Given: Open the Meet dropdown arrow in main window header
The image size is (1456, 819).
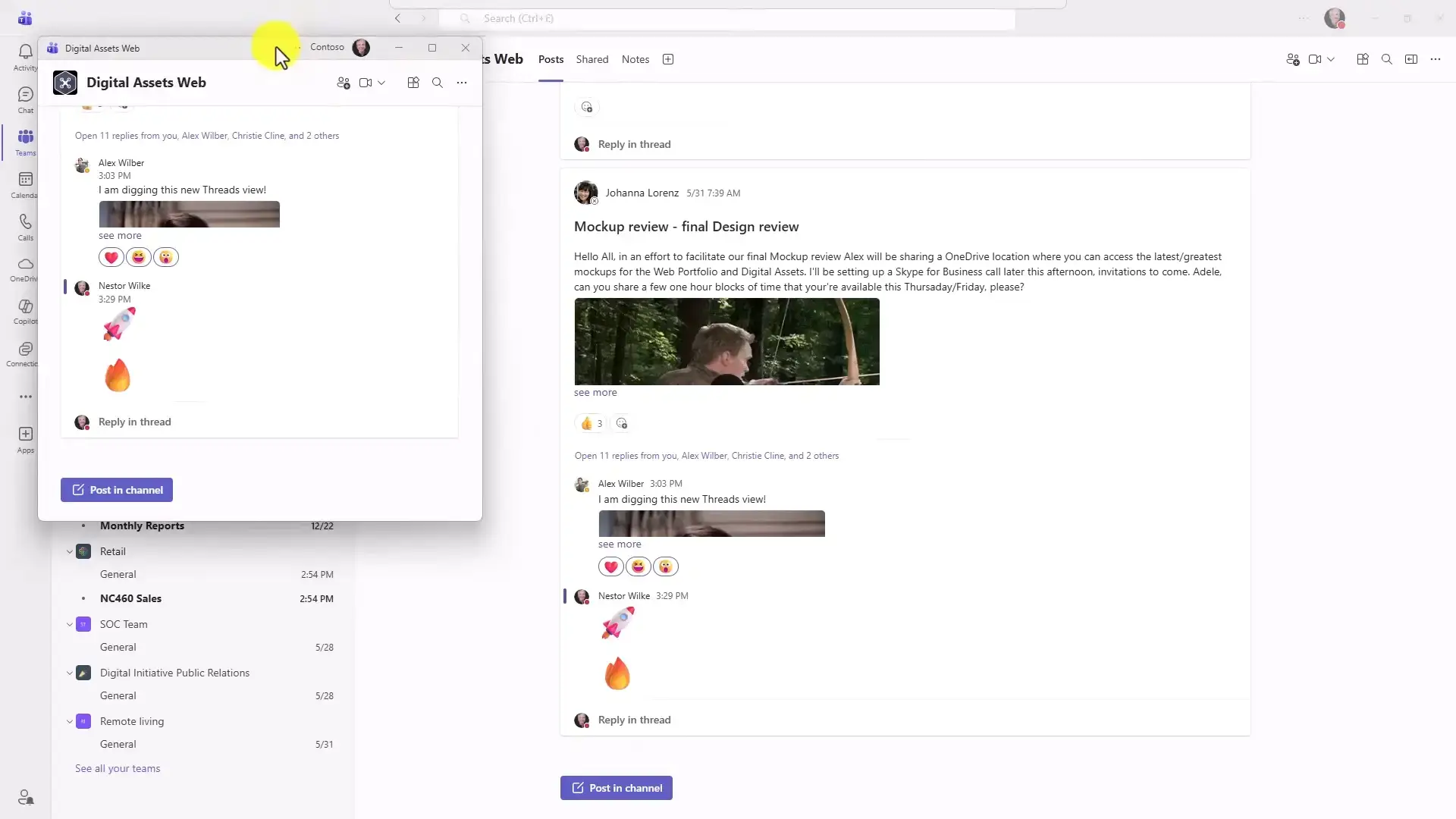Looking at the screenshot, I should point(1331,59).
